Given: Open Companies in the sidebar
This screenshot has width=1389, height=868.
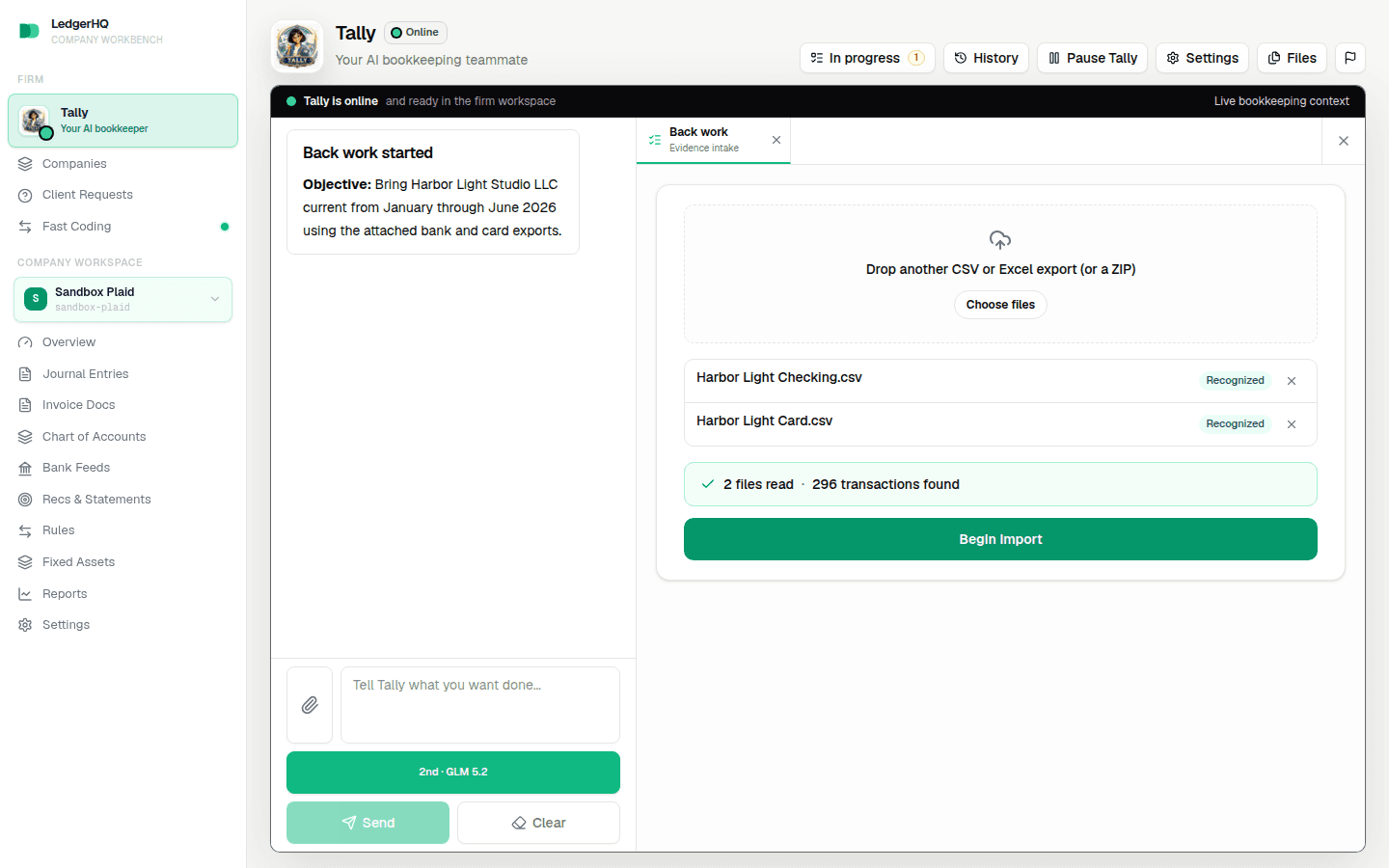Looking at the screenshot, I should tap(74, 164).
